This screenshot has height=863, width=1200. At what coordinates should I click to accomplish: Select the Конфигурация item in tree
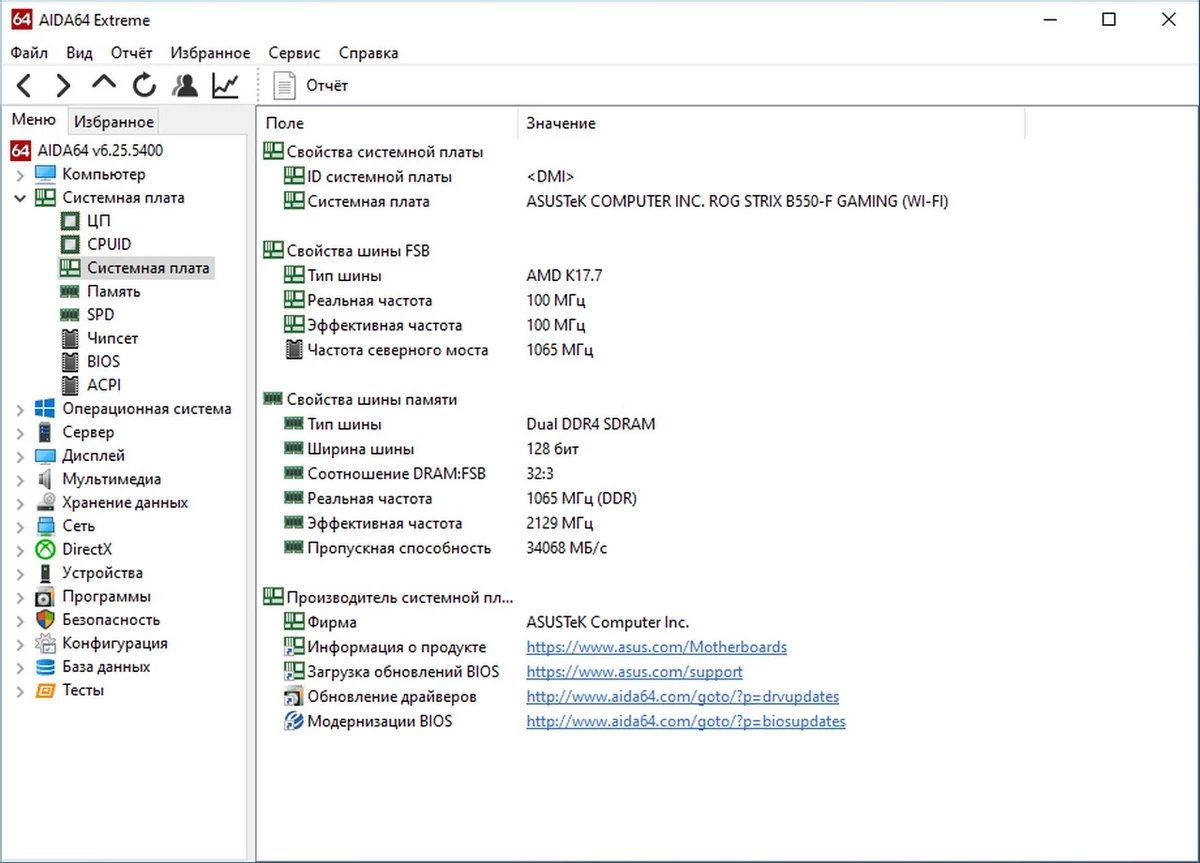point(115,643)
